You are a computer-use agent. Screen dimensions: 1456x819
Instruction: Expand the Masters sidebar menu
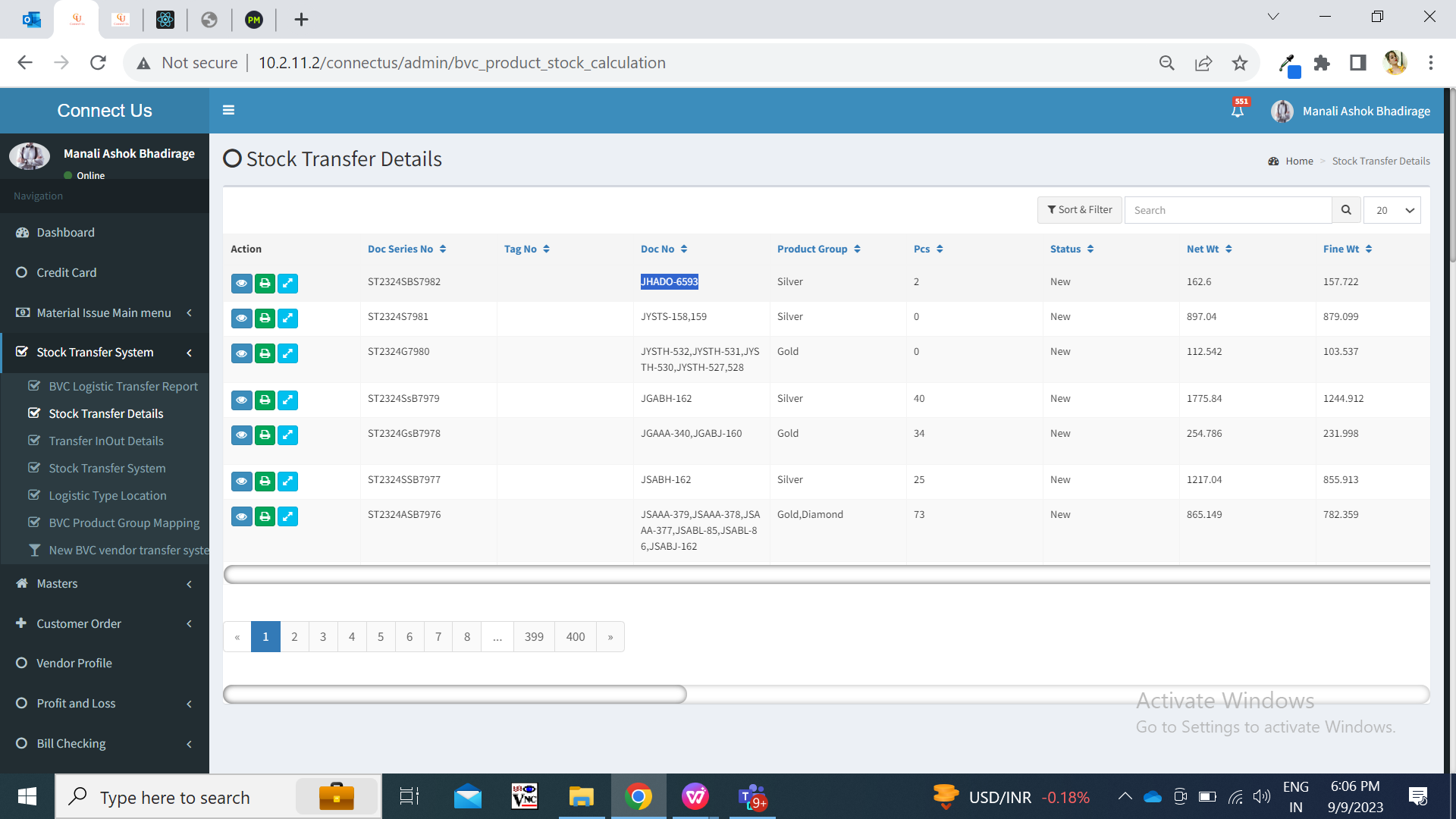tap(105, 583)
